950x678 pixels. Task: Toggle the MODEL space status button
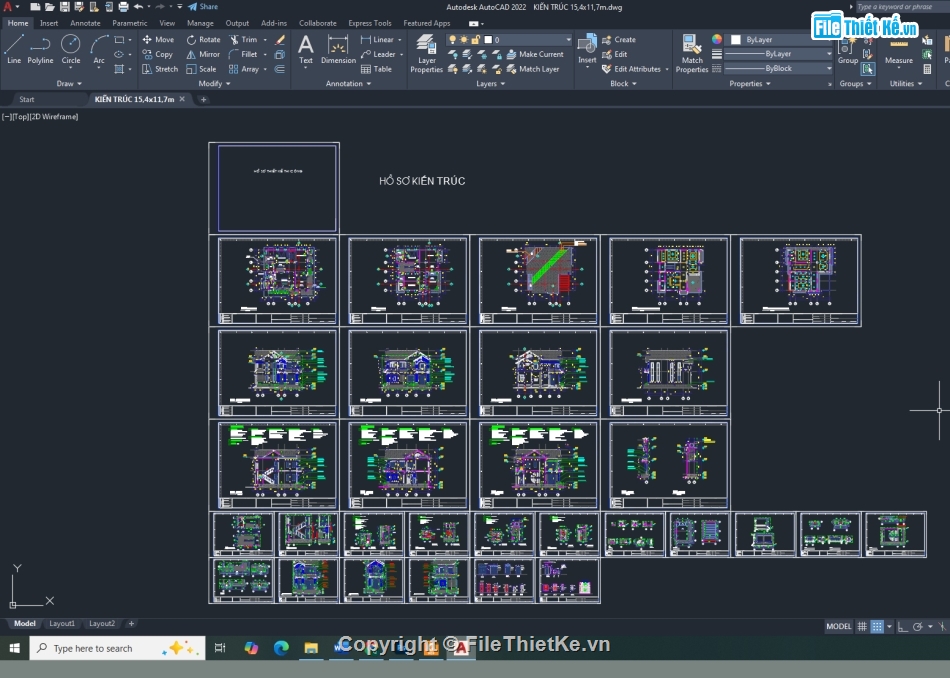click(839, 626)
